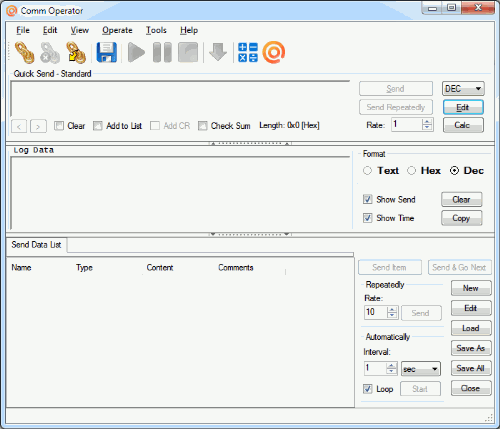Enable the Add to List checkbox
The width and height of the screenshot is (500, 429).
[98, 126]
